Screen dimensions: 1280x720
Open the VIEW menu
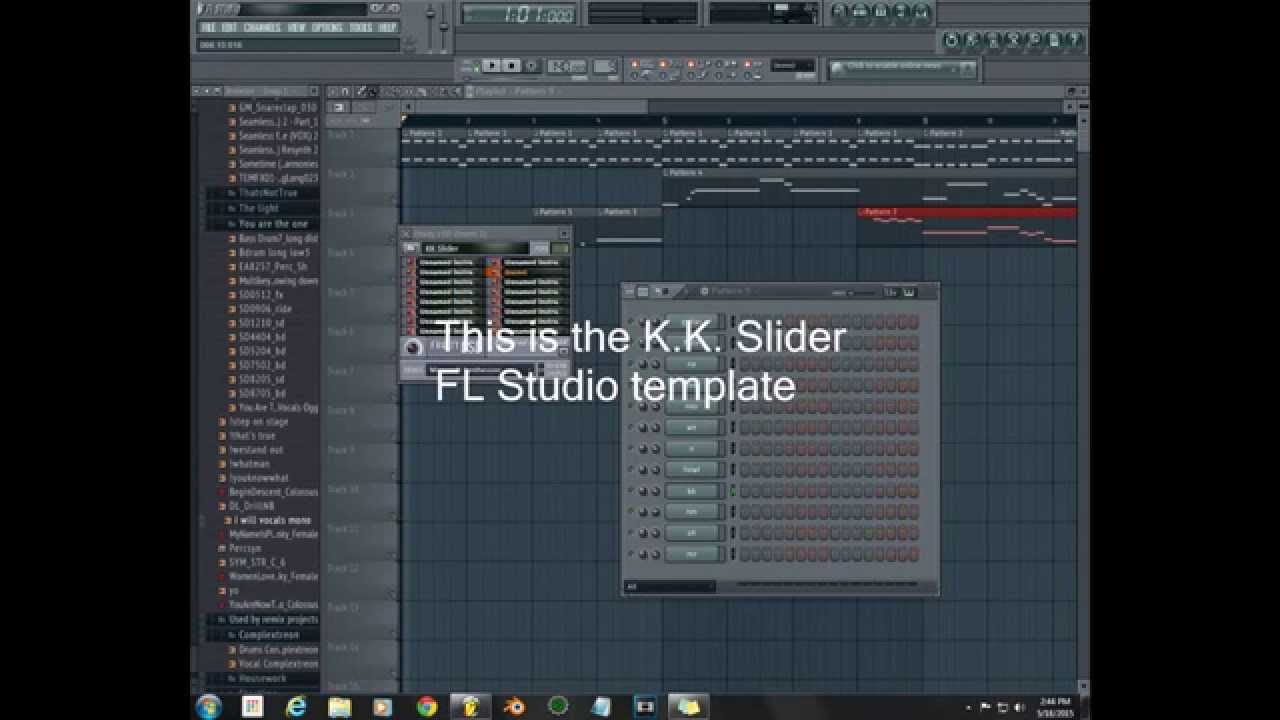[x=297, y=28]
